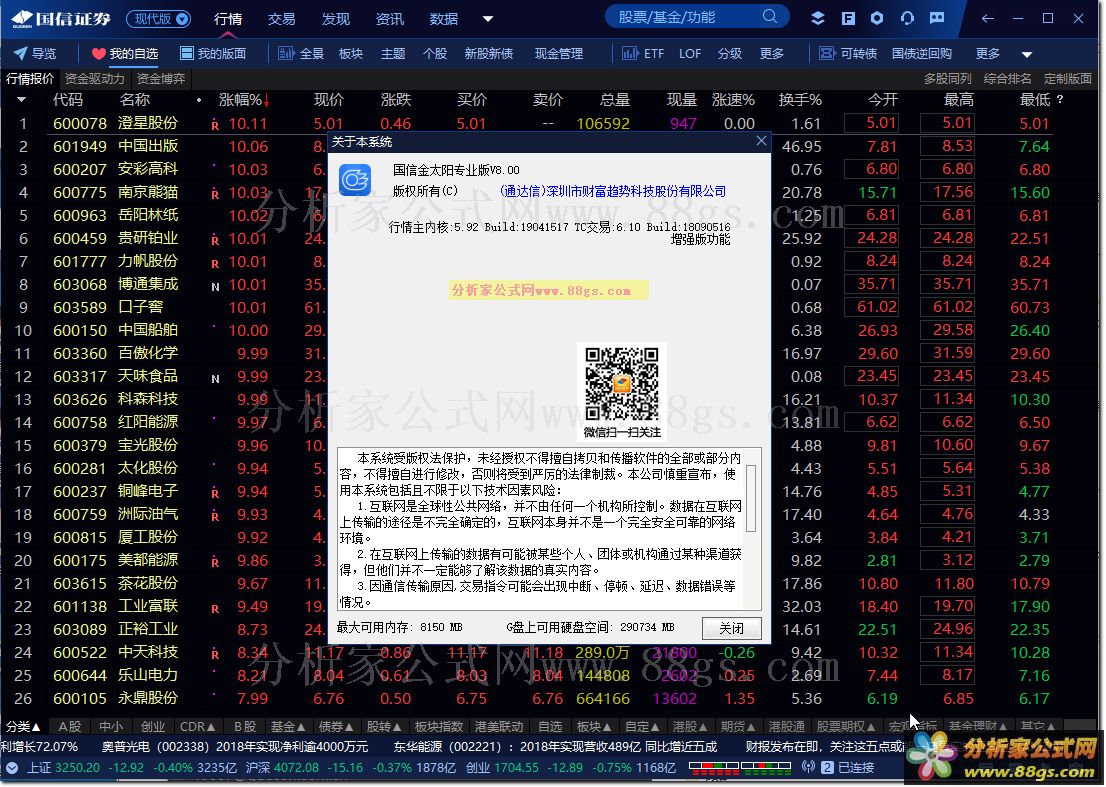Viewport: 1106px width, 787px height.
Task: Click 综合排名 ranking link
Action: [x=1007, y=79]
